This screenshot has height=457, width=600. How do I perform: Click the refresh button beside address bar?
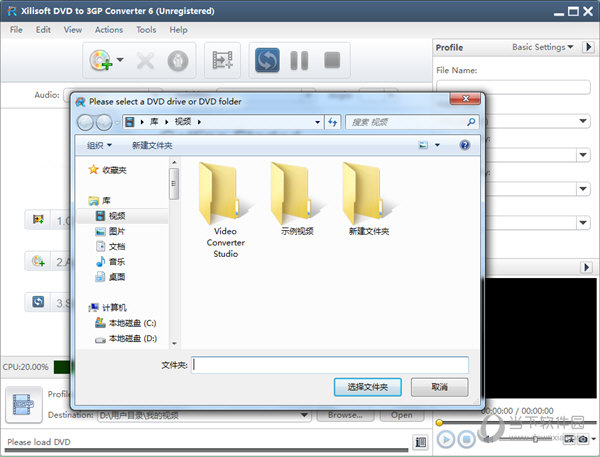pyautogui.click(x=333, y=122)
